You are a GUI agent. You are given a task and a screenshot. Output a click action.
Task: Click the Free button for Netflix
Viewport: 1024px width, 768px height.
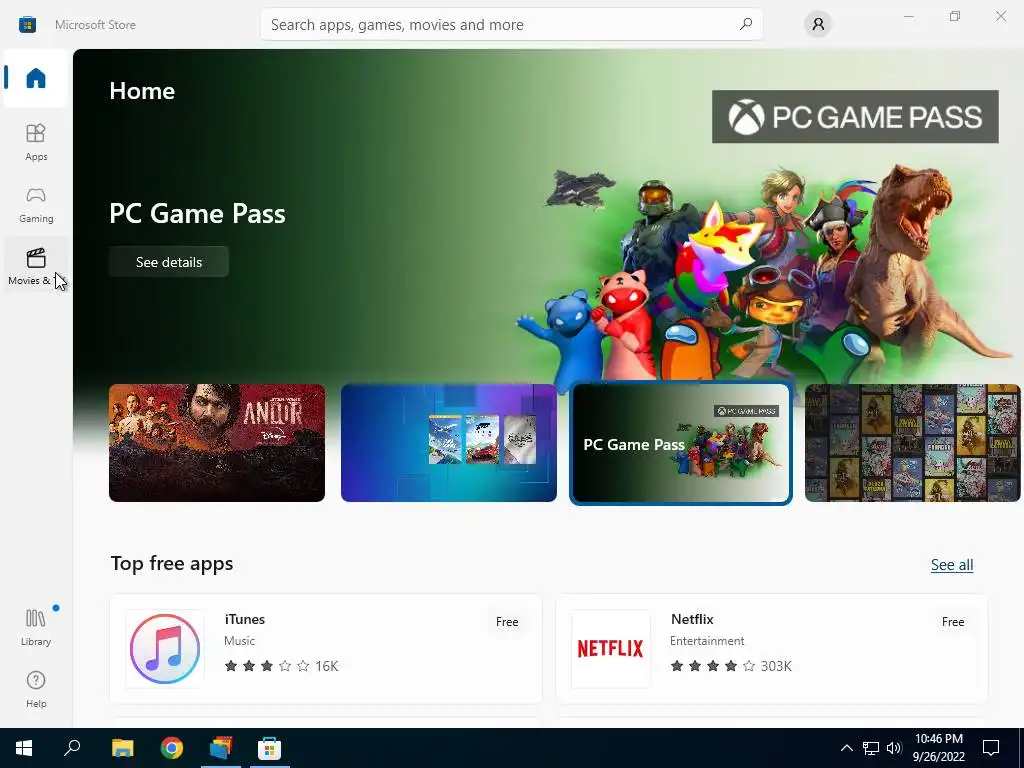coord(953,622)
